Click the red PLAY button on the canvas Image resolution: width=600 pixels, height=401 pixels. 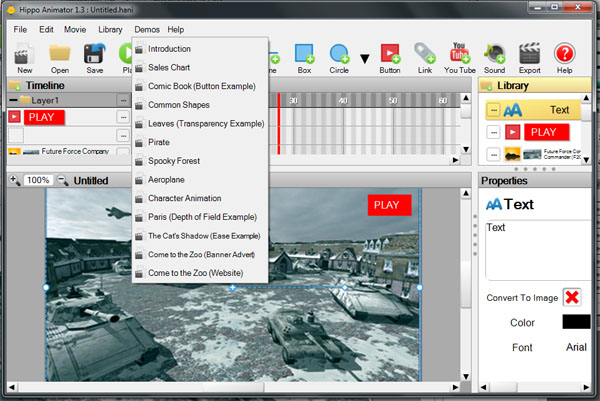(x=389, y=205)
